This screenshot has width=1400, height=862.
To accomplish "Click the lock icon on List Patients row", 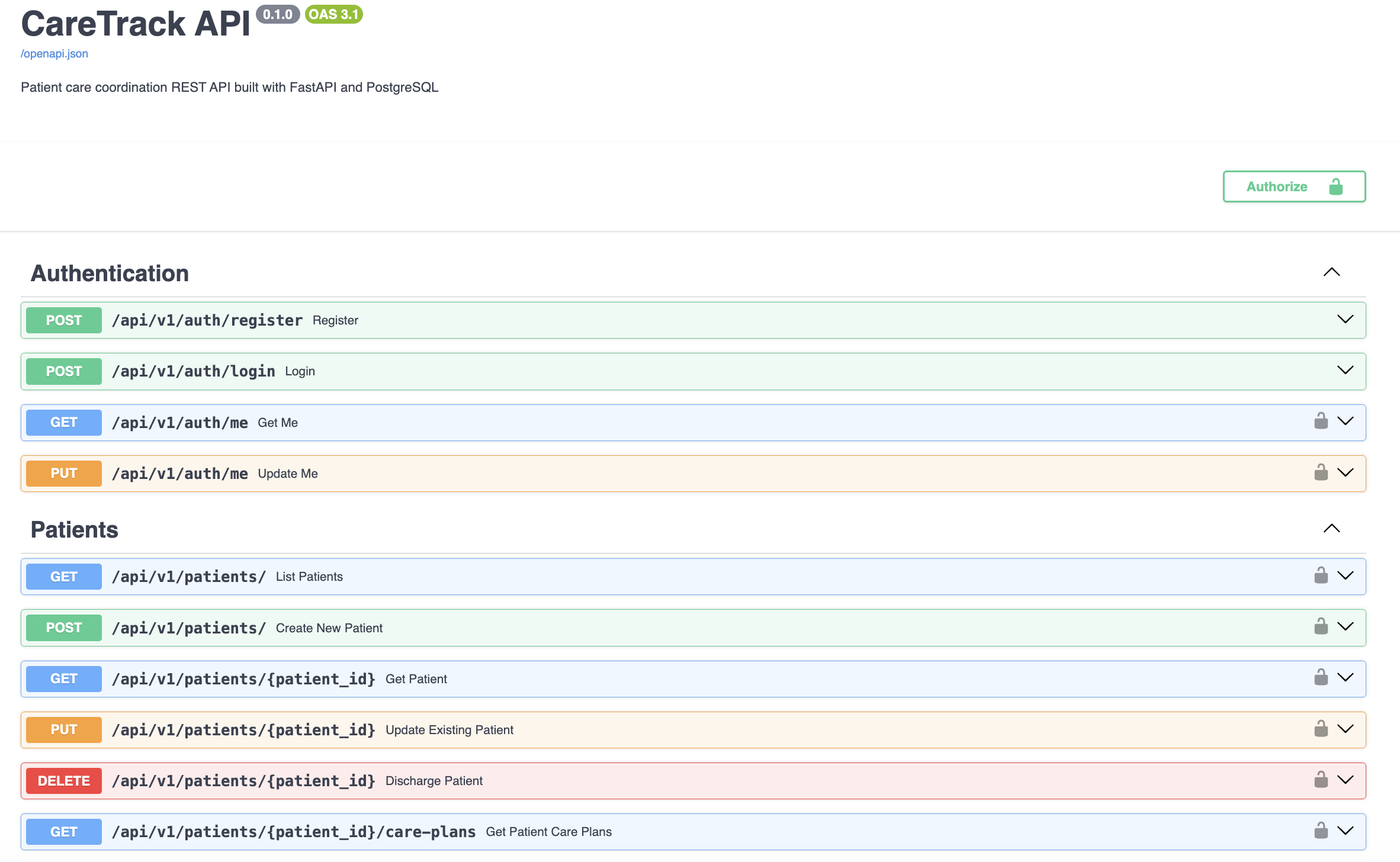I will 1321,575.
